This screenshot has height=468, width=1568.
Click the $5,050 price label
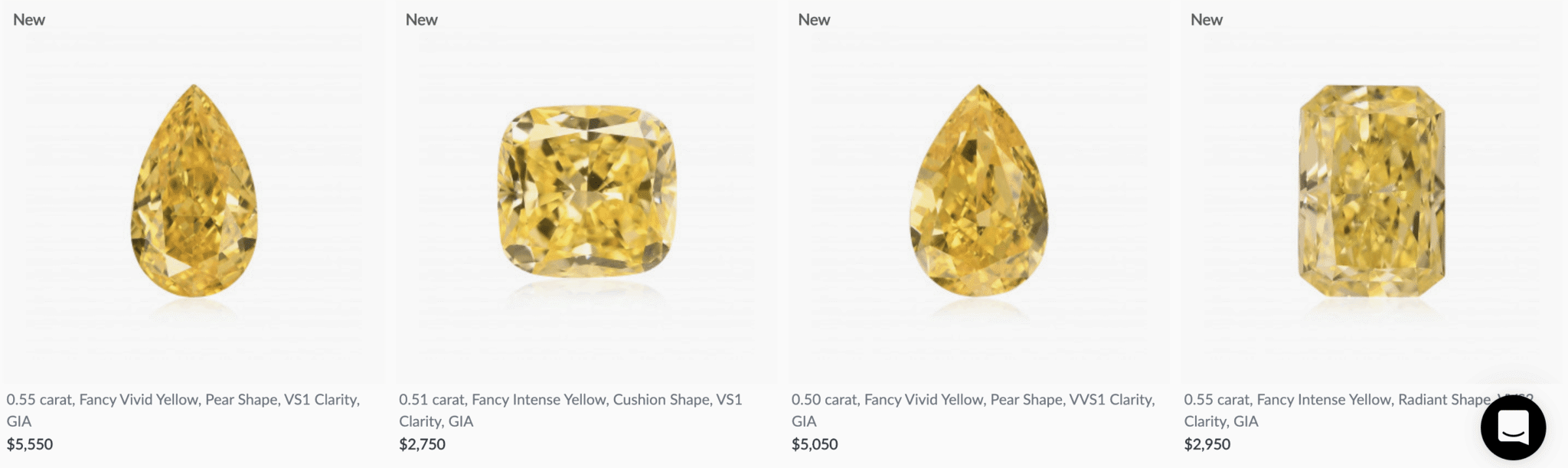(815, 443)
